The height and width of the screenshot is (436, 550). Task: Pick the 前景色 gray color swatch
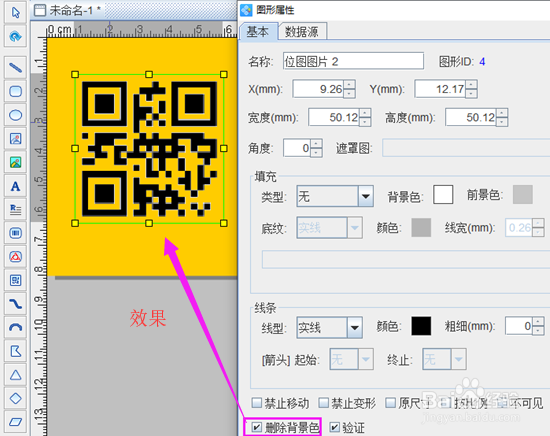pyautogui.click(x=523, y=195)
